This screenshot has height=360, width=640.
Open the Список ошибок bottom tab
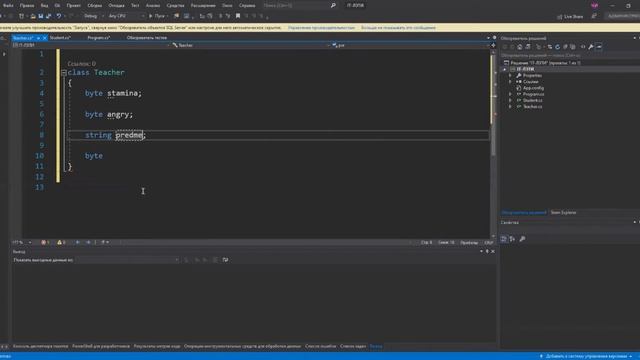click(320, 347)
